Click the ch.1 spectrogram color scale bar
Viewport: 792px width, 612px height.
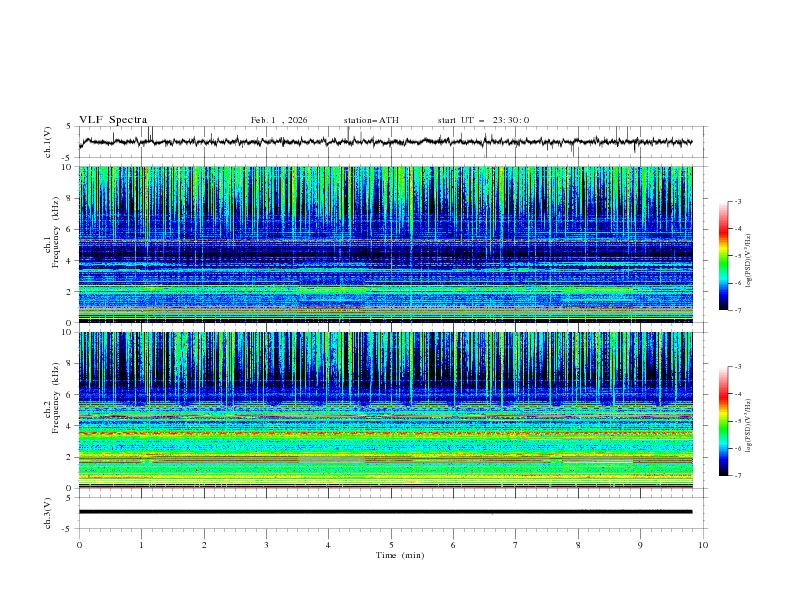click(724, 256)
